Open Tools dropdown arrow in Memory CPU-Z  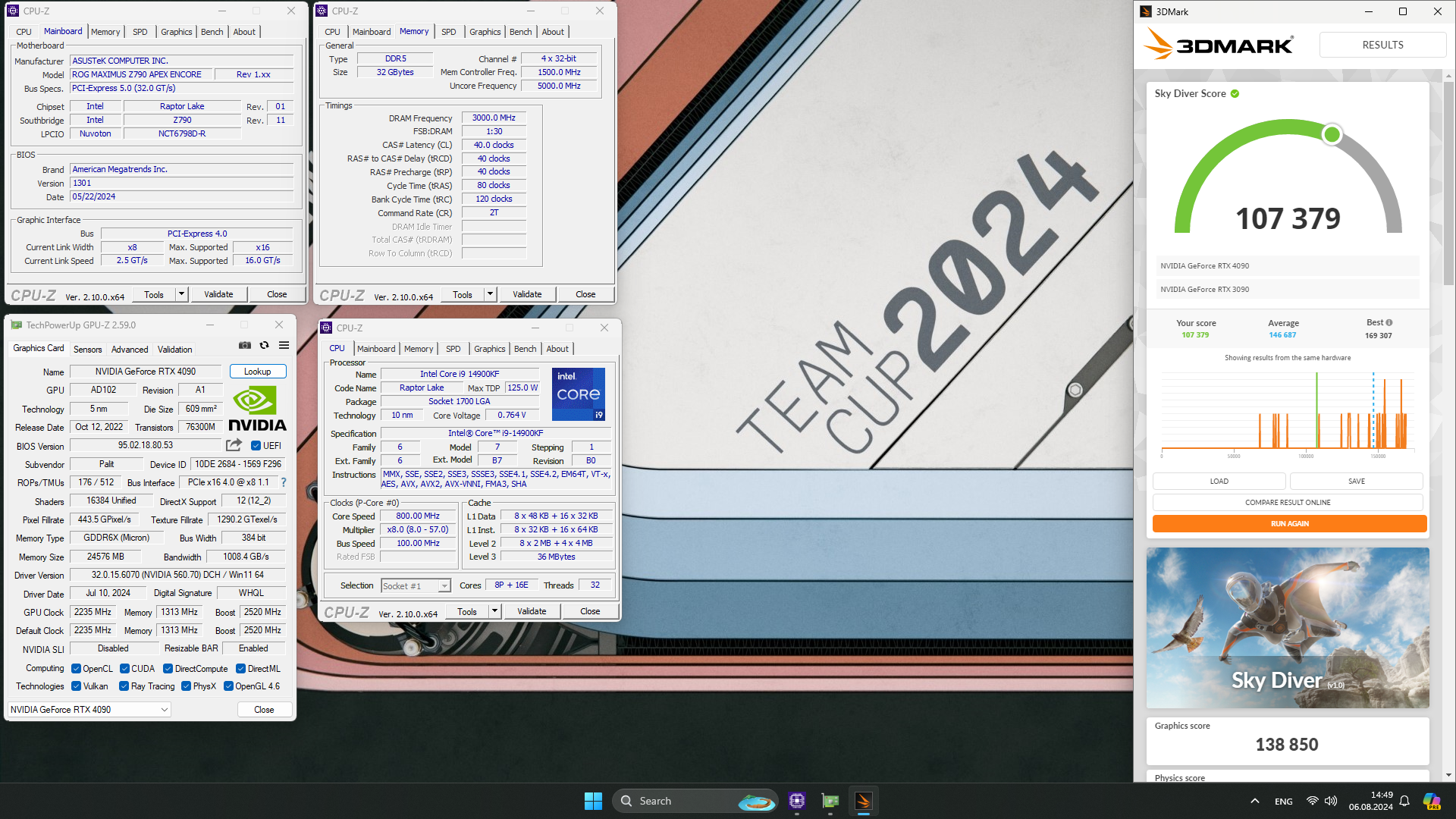coord(490,294)
